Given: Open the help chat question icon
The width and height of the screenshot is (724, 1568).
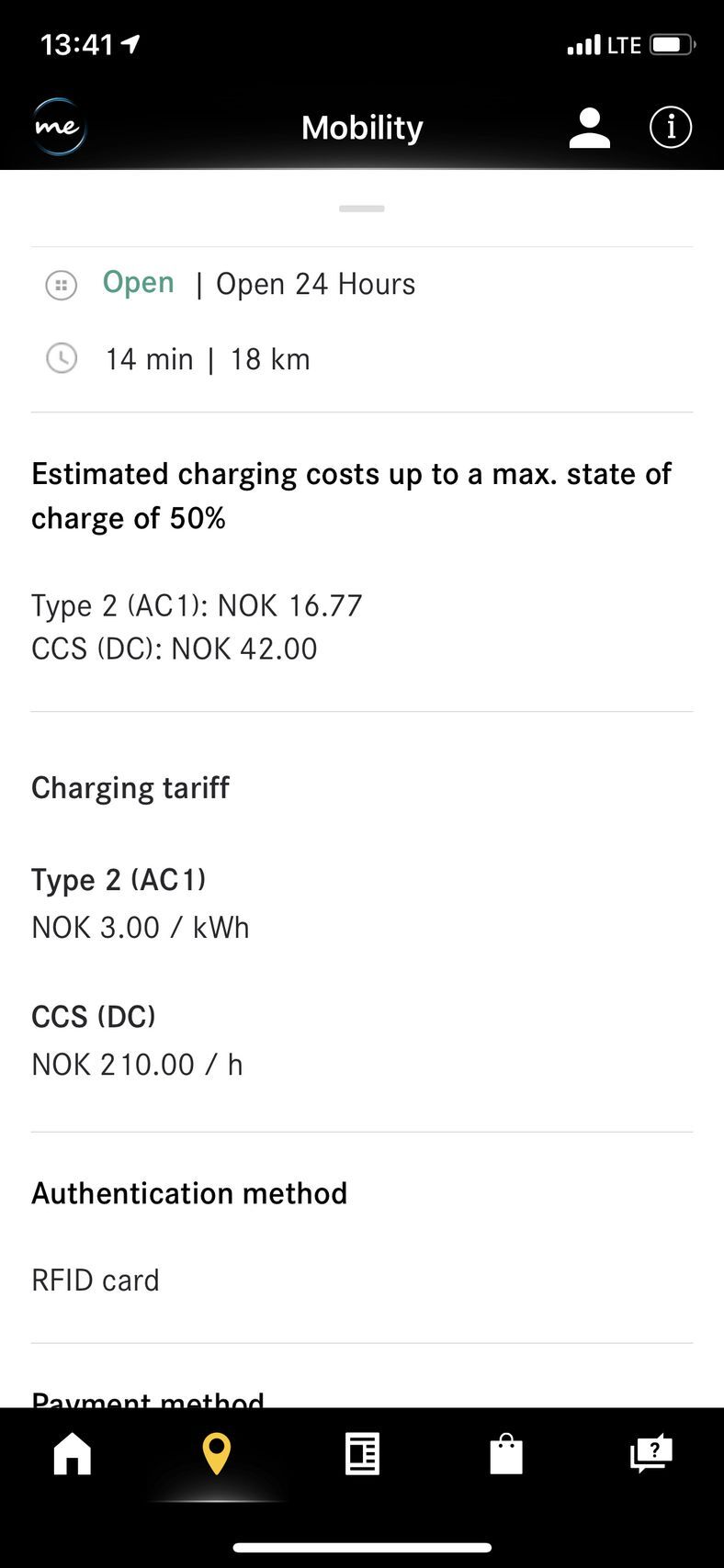Looking at the screenshot, I should click(651, 1454).
